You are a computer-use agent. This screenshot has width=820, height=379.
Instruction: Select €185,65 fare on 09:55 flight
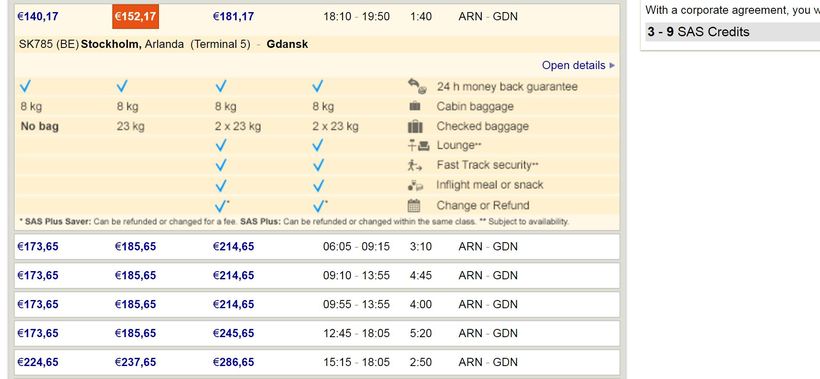[135, 304]
